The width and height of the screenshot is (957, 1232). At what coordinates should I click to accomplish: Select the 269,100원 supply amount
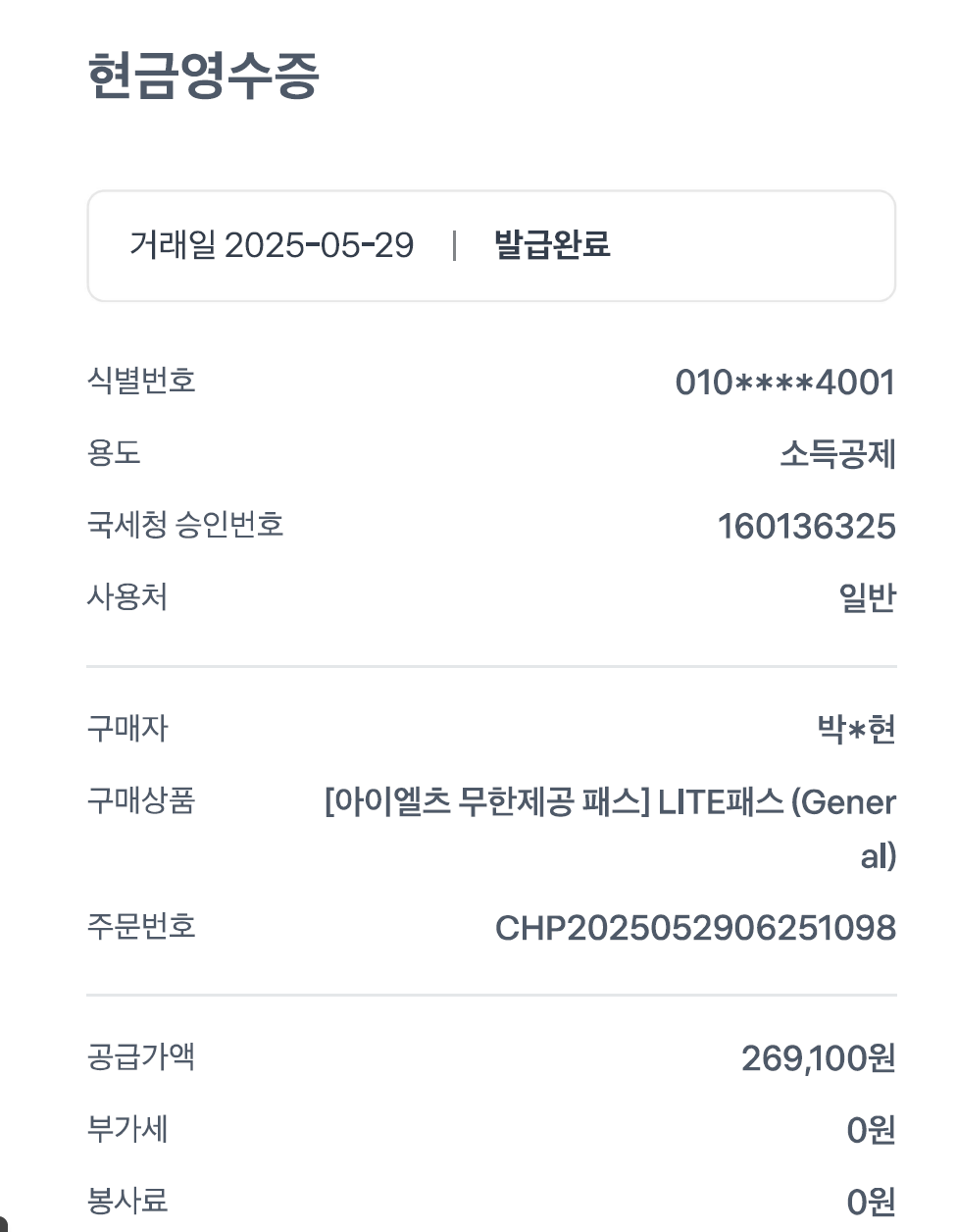(818, 1058)
